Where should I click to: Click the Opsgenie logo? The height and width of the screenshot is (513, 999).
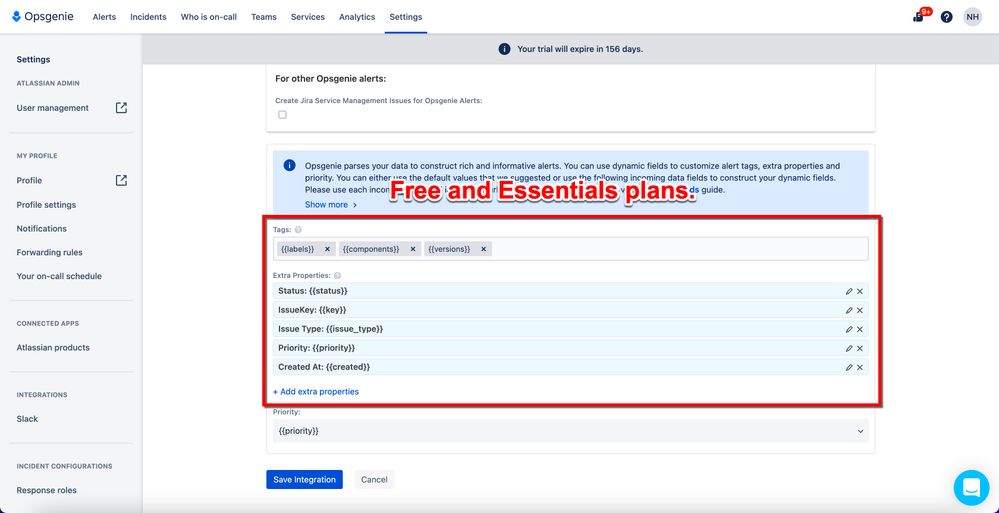(x=43, y=17)
